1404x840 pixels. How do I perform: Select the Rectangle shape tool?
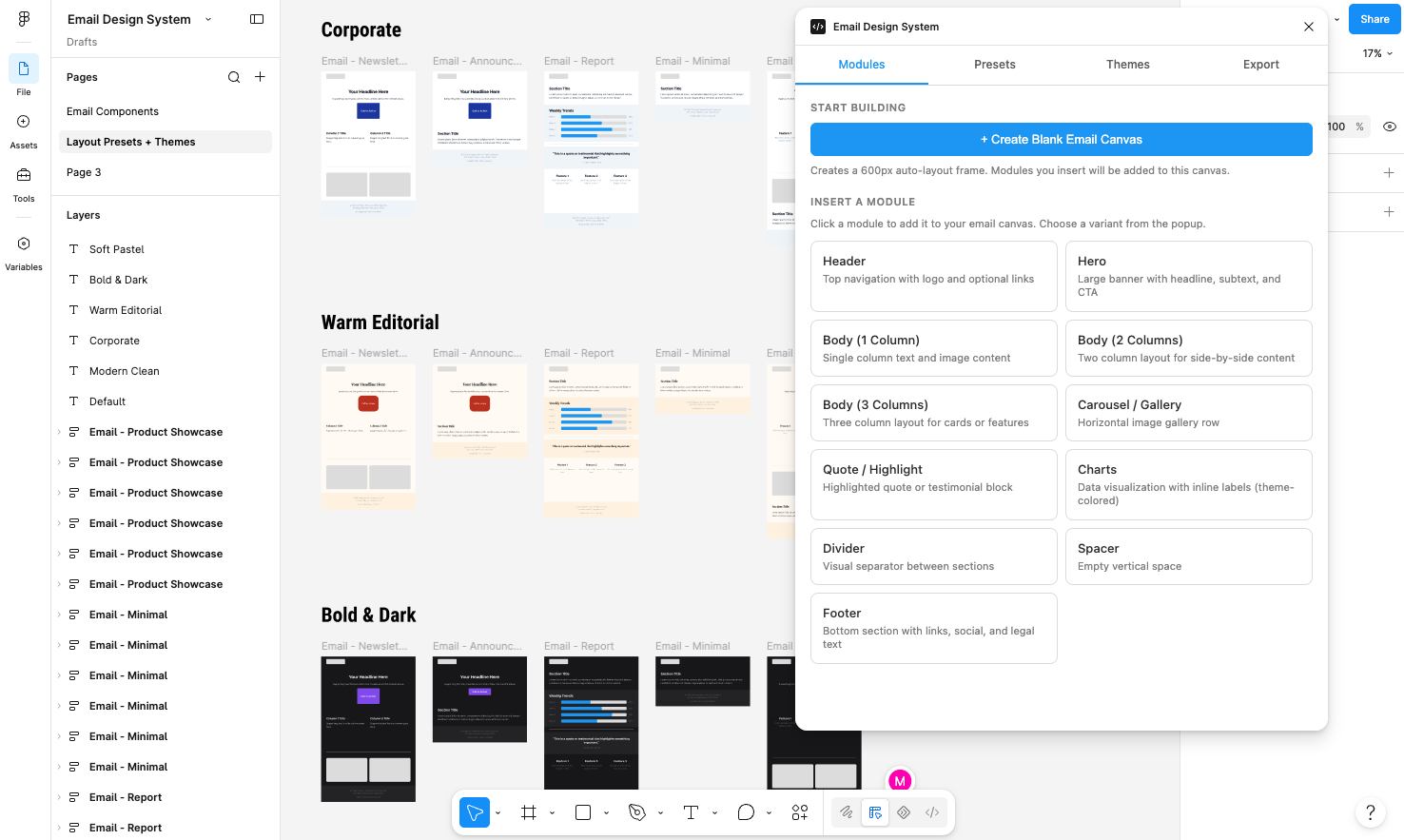pos(583,812)
